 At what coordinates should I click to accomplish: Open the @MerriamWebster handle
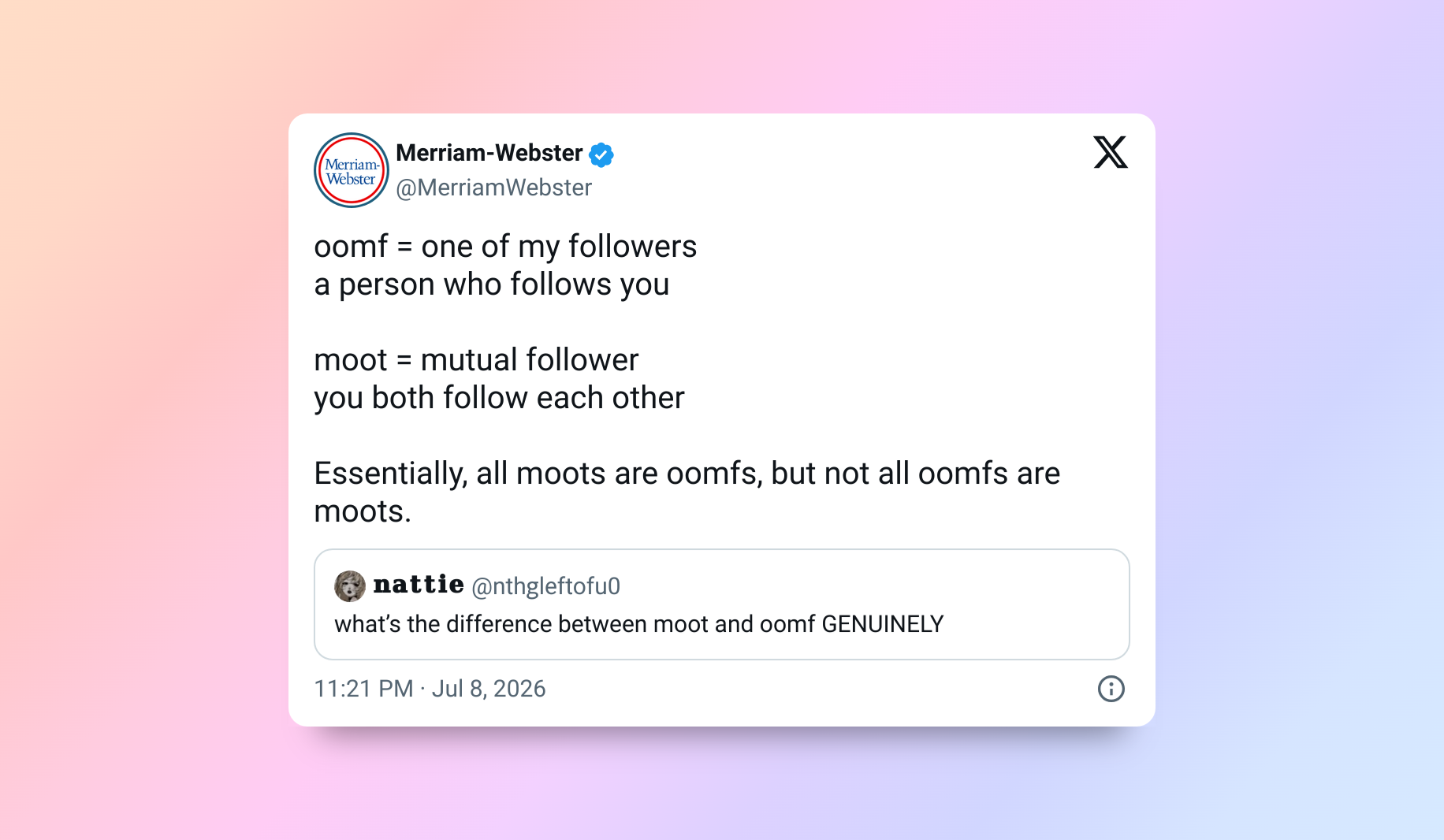493,188
